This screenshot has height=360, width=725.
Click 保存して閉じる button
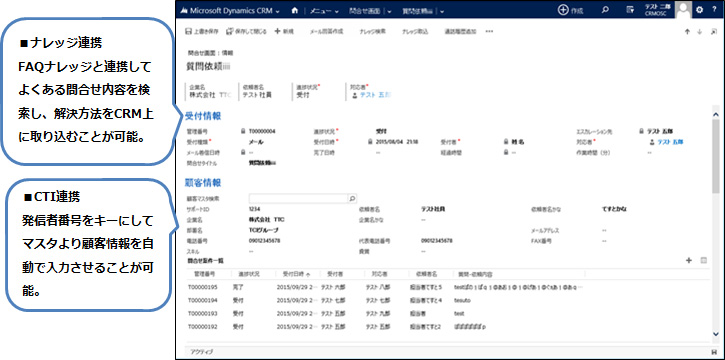click(246, 31)
